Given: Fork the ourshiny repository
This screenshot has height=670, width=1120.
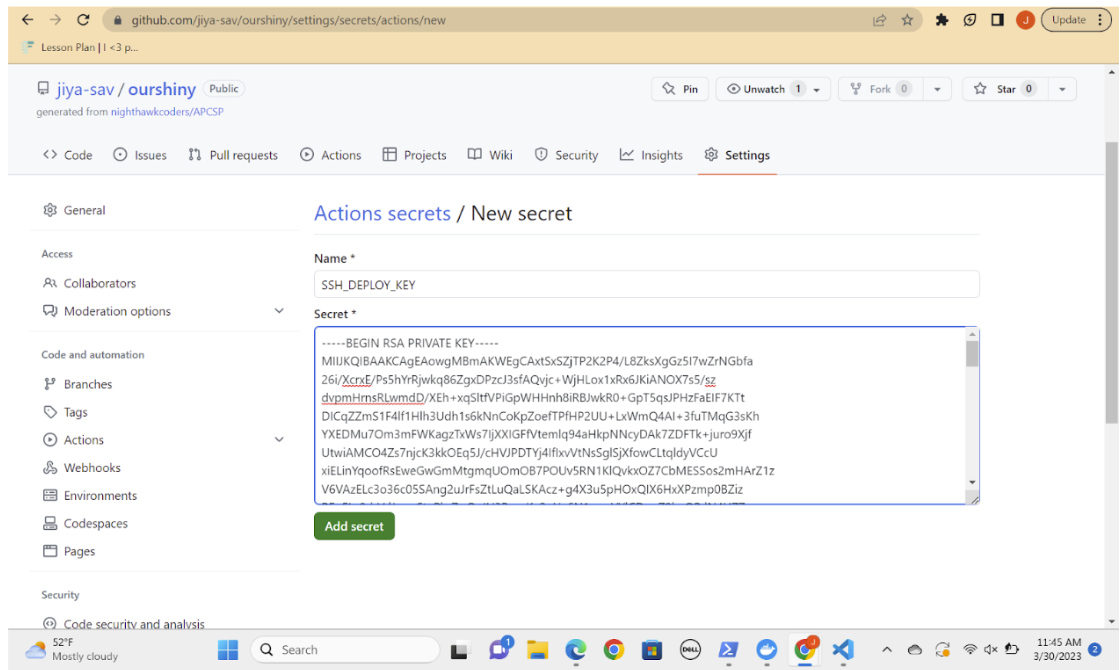Looking at the screenshot, I should [881, 89].
